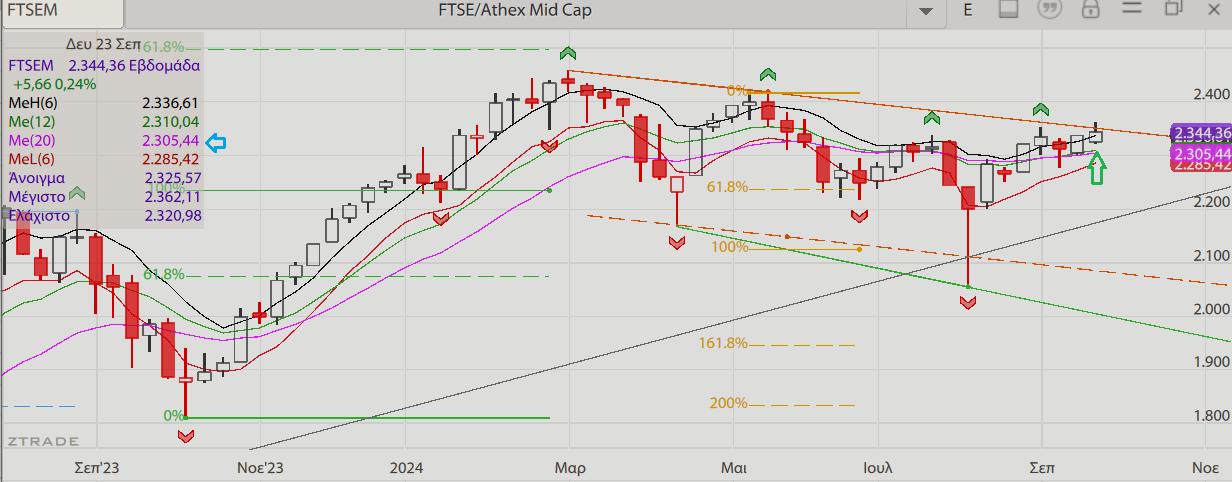
Task: Select the MeH(6) indicator legend row
Action: [x=104, y=103]
